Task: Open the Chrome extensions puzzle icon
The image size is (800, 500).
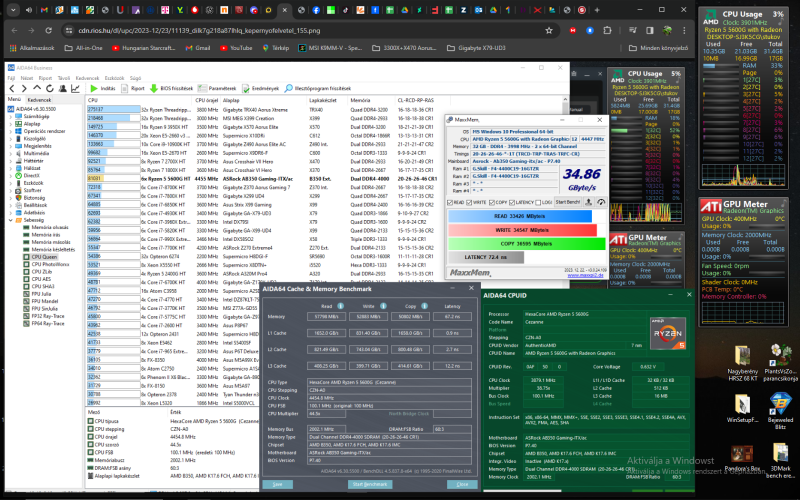Action: tap(607, 31)
